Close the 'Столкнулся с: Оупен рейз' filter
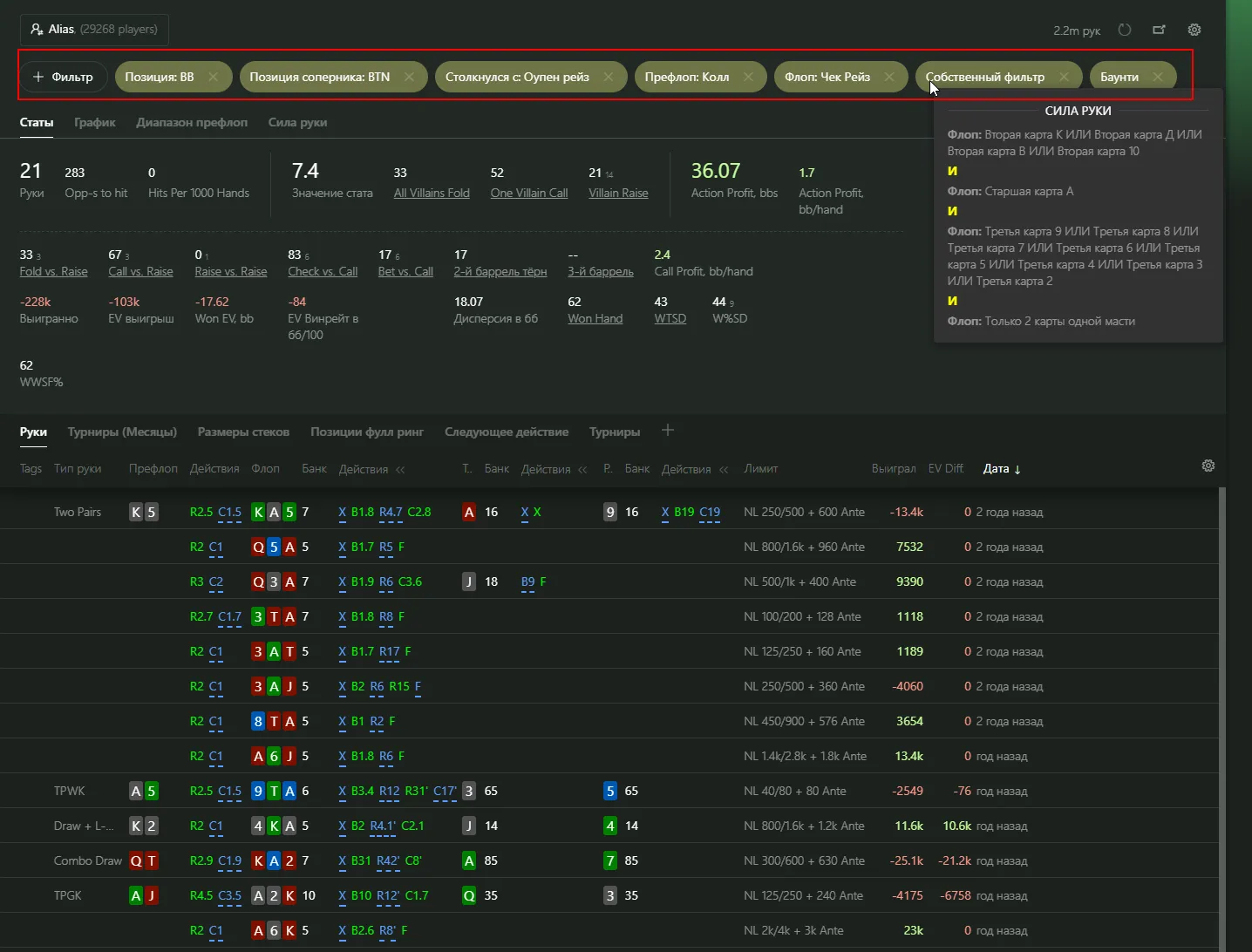Viewport: 1252px width, 952px height. [608, 77]
